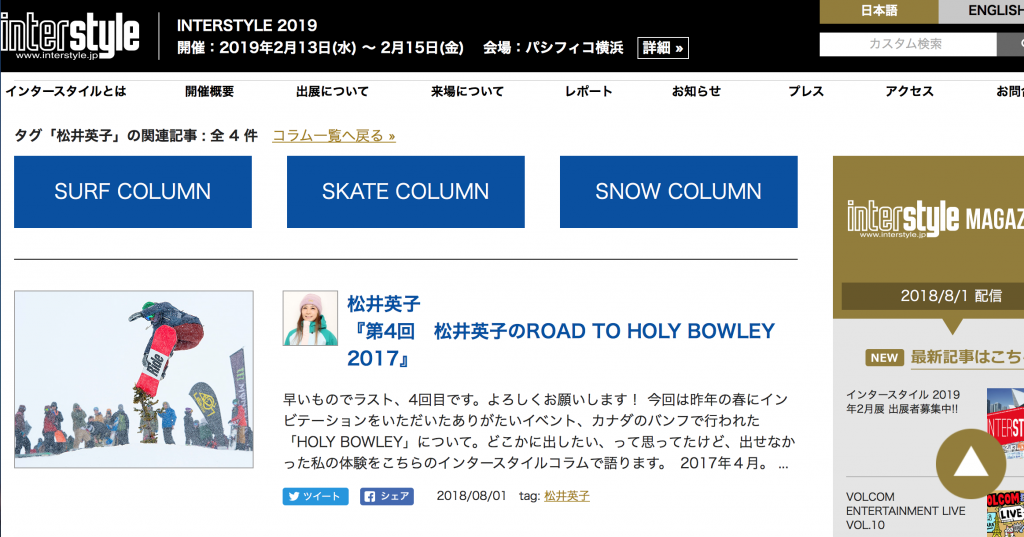
Task: Open the 出展について menu item
Action: [332, 91]
